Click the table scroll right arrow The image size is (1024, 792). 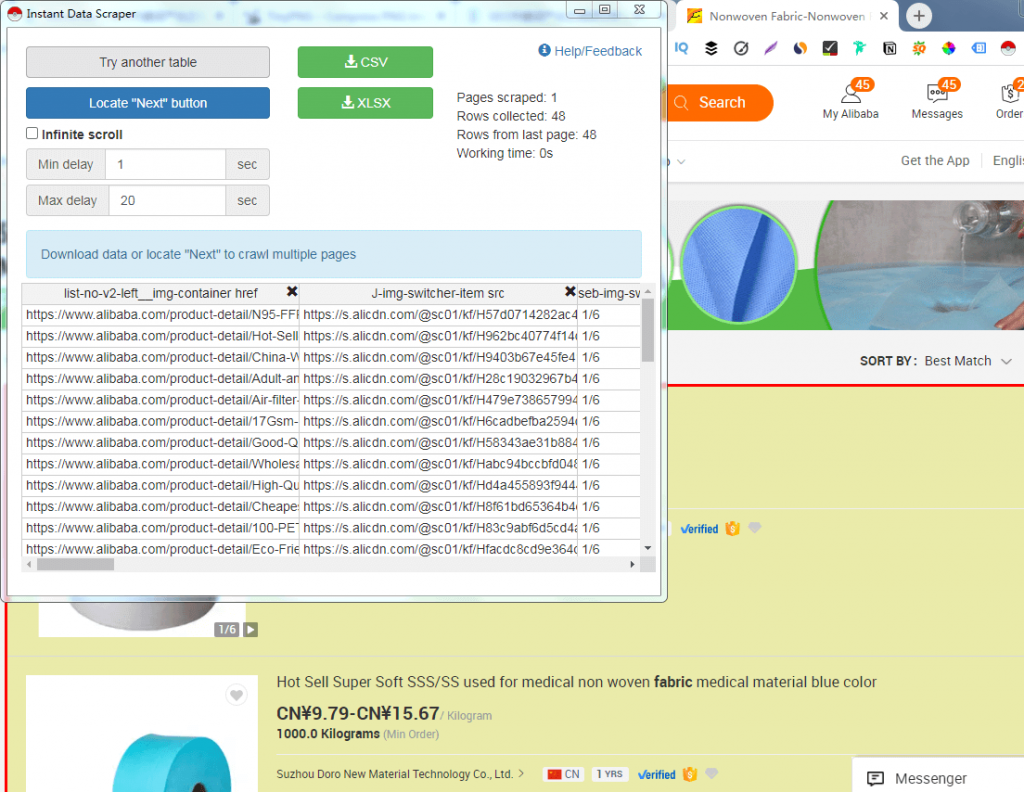coord(632,564)
